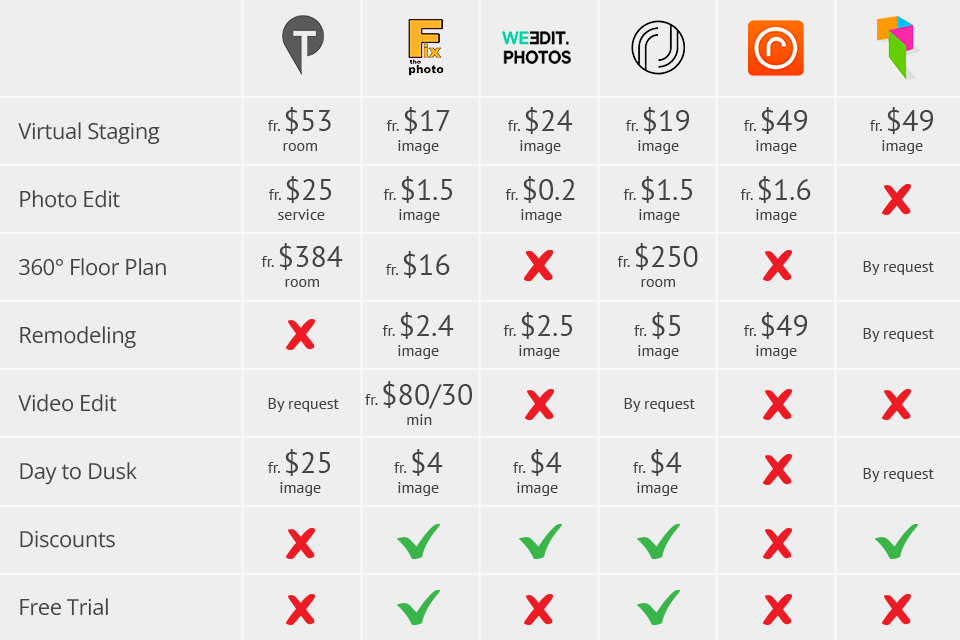
Task: Select the Virtual Staging row label
Action: point(89,131)
